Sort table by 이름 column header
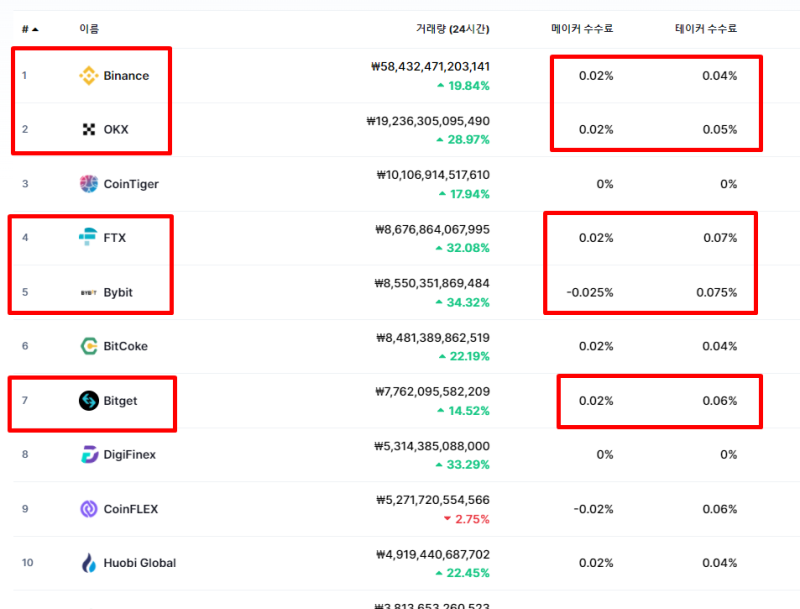Screen dimensions: 800x609 click(x=89, y=29)
